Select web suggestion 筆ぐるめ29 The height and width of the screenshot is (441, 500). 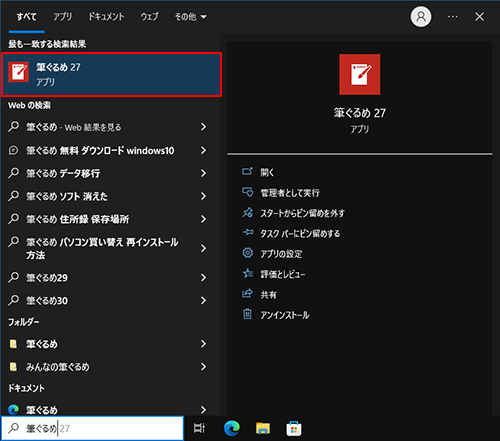pyautogui.click(x=47, y=278)
